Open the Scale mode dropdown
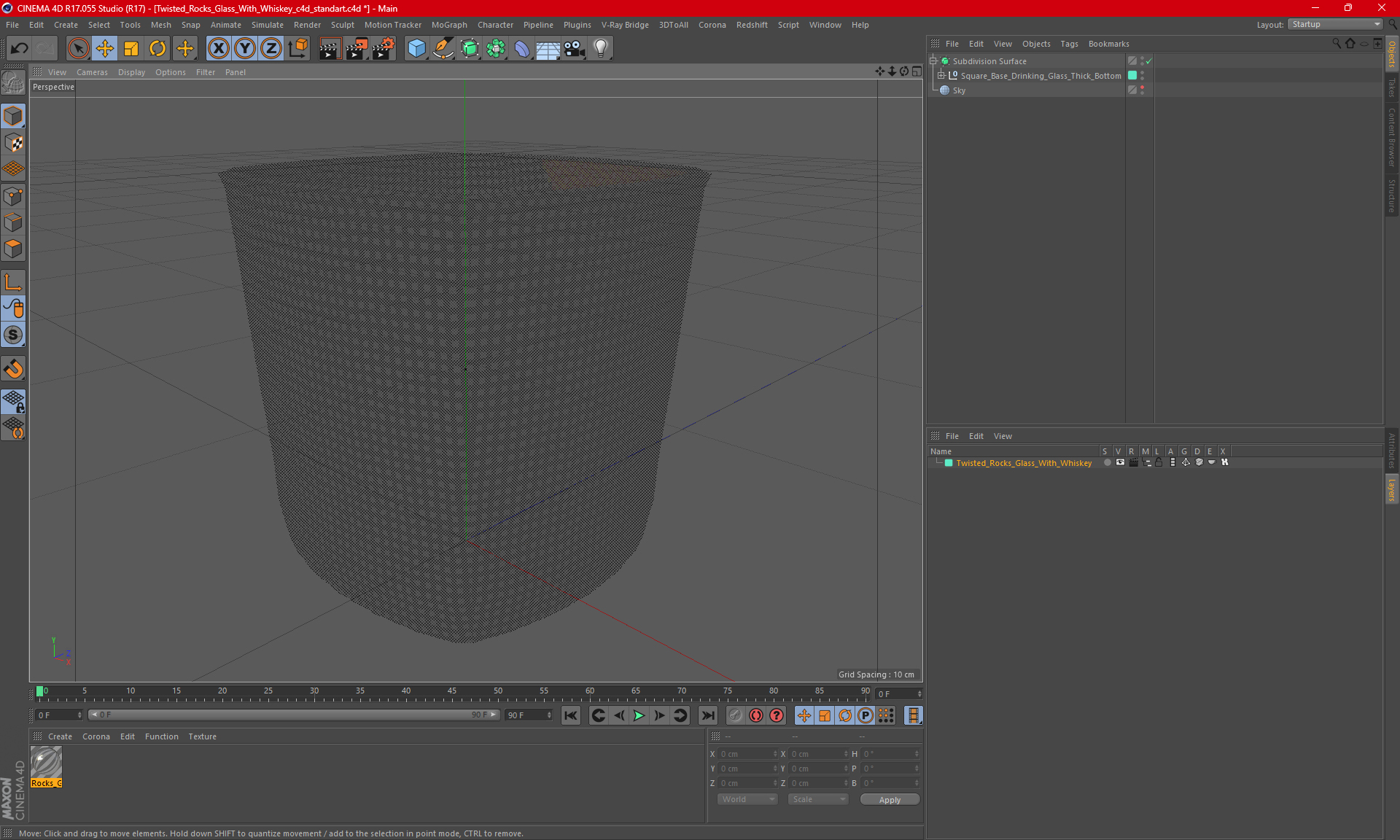Image resolution: width=1400 pixels, height=840 pixels. [x=818, y=799]
